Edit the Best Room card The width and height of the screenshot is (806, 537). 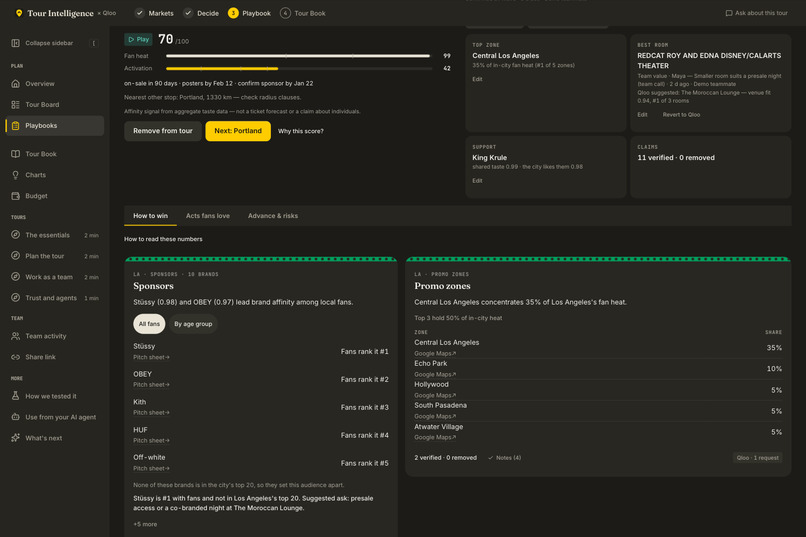(643, 115)
